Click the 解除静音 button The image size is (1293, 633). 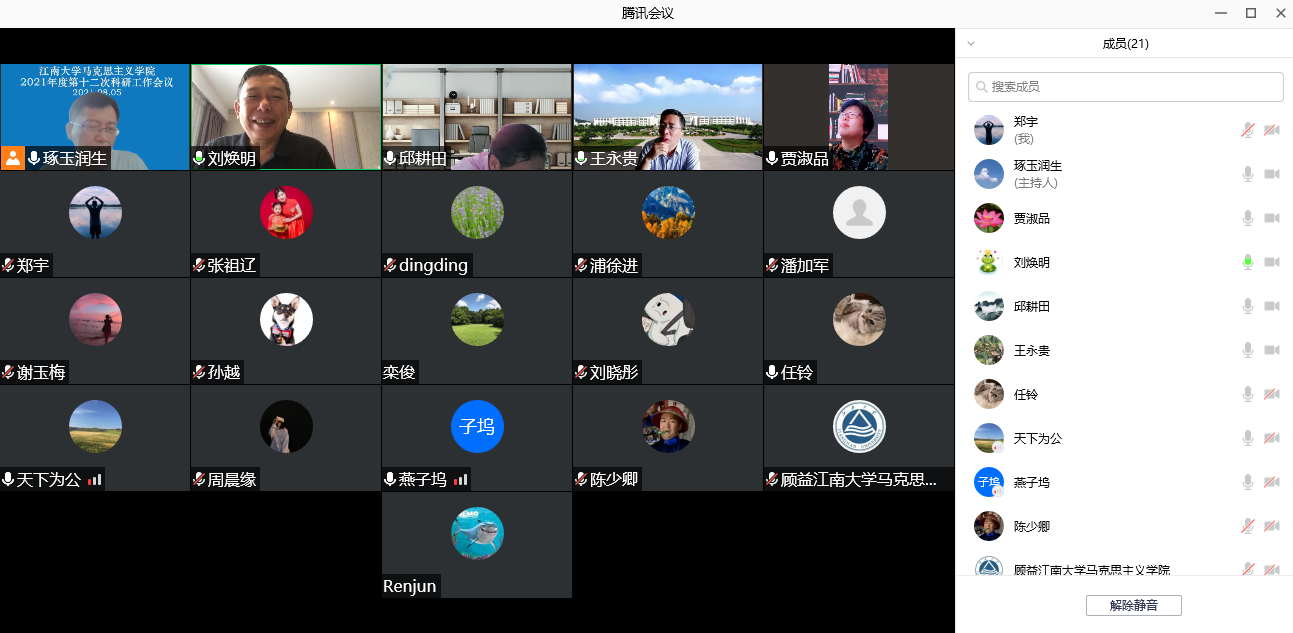tap(1133, 605)
